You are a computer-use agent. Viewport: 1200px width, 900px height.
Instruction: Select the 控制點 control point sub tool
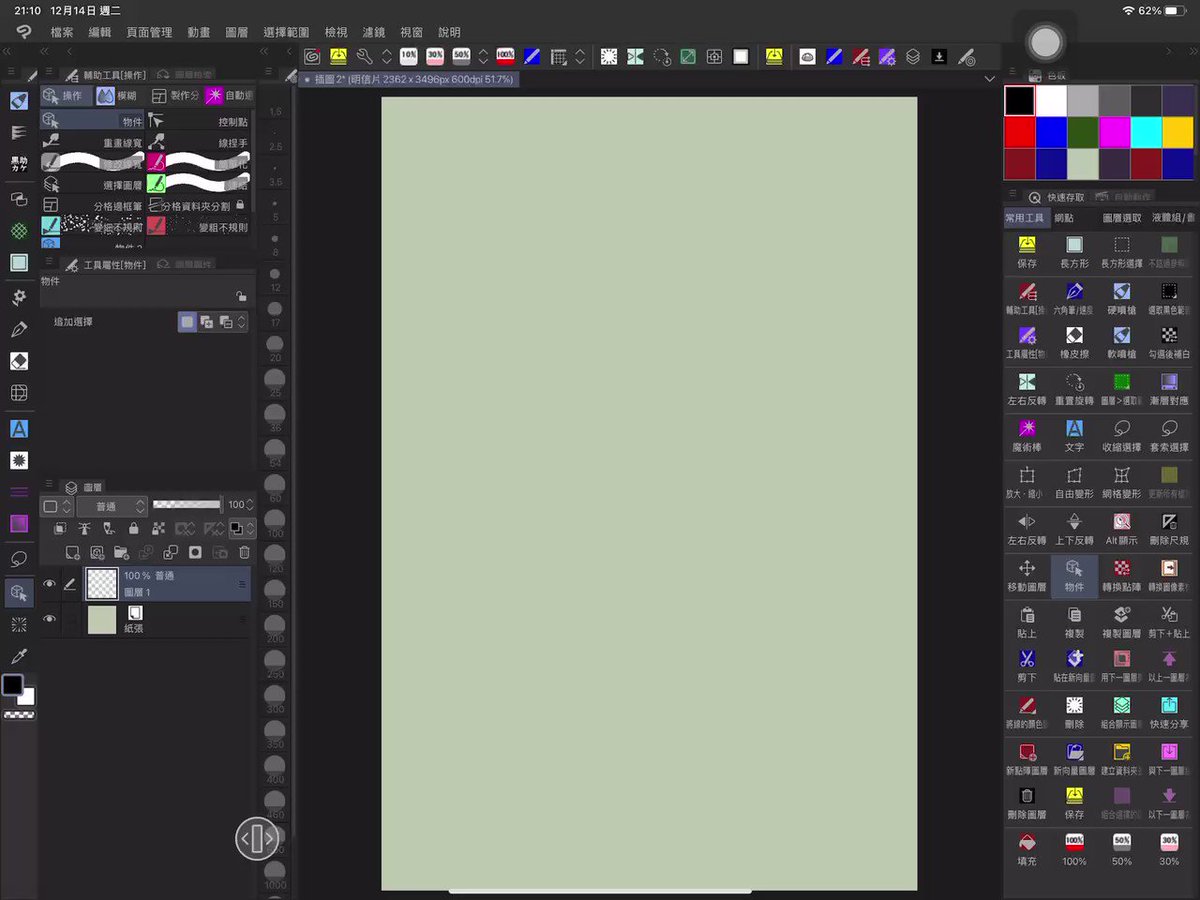click(198, 121)
